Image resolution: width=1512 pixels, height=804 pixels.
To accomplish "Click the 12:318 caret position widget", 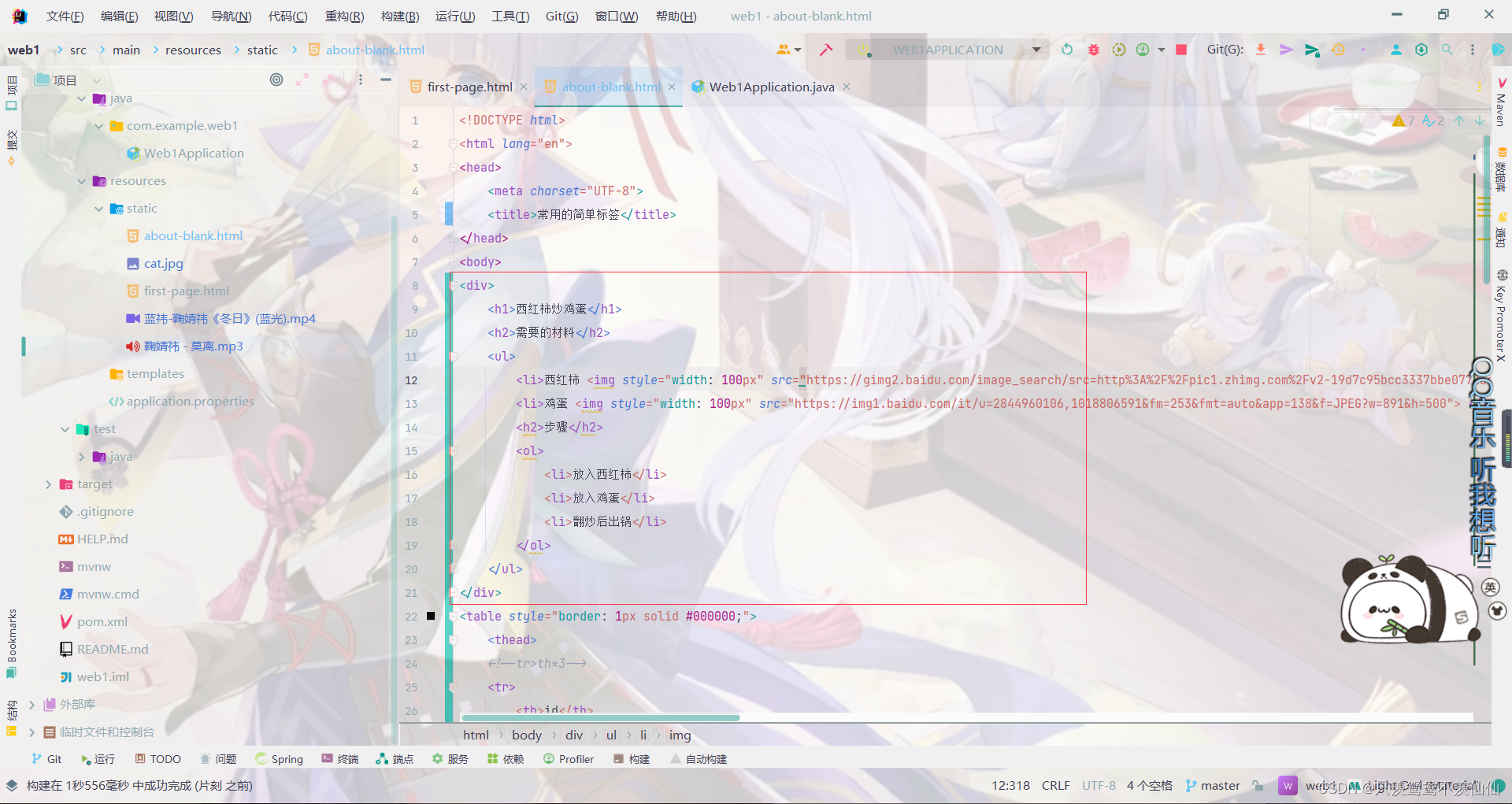I will coord(1010,785).
